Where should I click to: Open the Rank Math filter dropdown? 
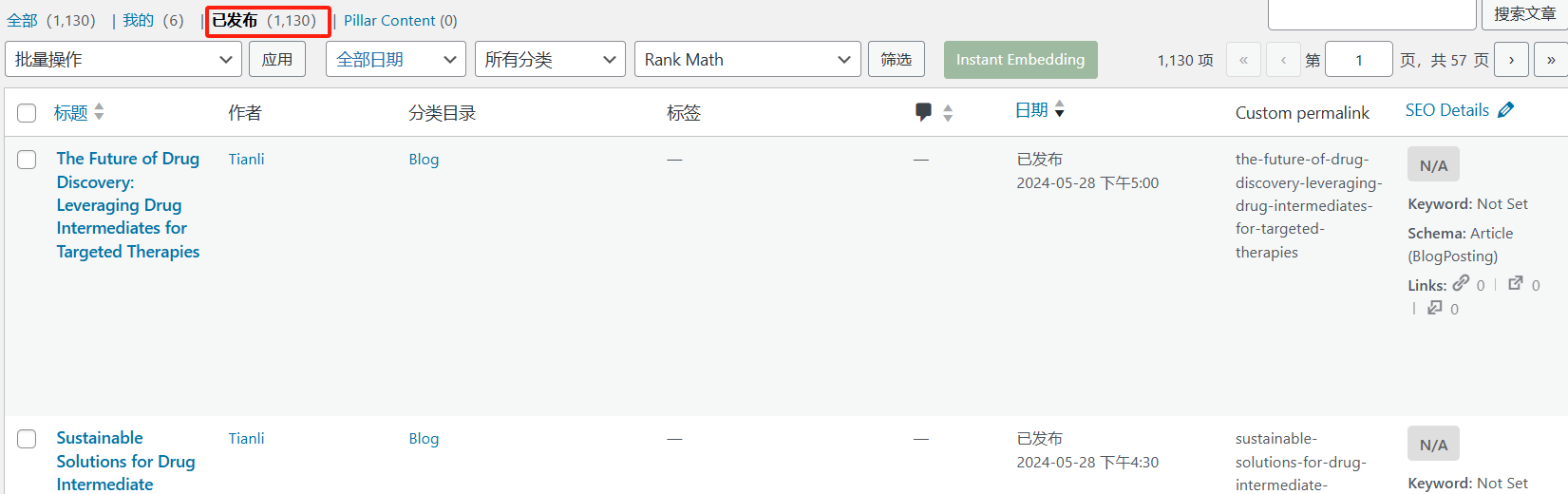pyautogui.click(x=746, y=60)
